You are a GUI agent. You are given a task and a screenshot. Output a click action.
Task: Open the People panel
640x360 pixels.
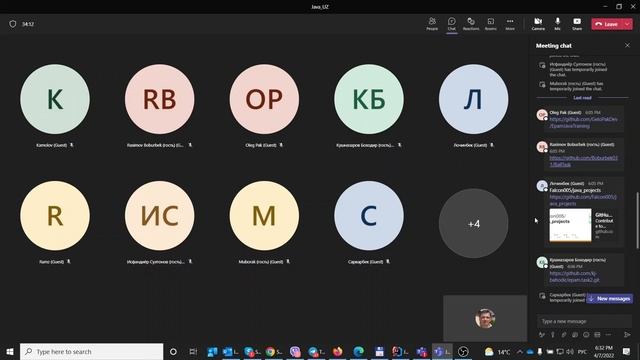[432, 24]
